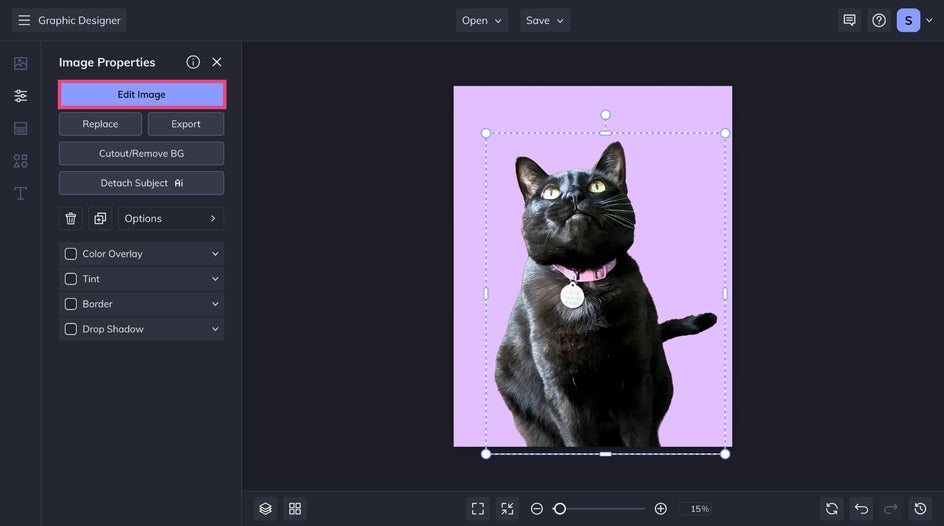944x526 pixels.
Task: Zoom in with the plus icon
Action: [x=660, y=509]
